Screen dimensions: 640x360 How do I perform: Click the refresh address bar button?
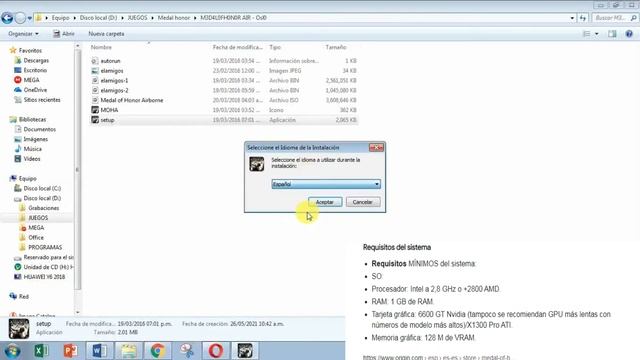tap(582, 18)
